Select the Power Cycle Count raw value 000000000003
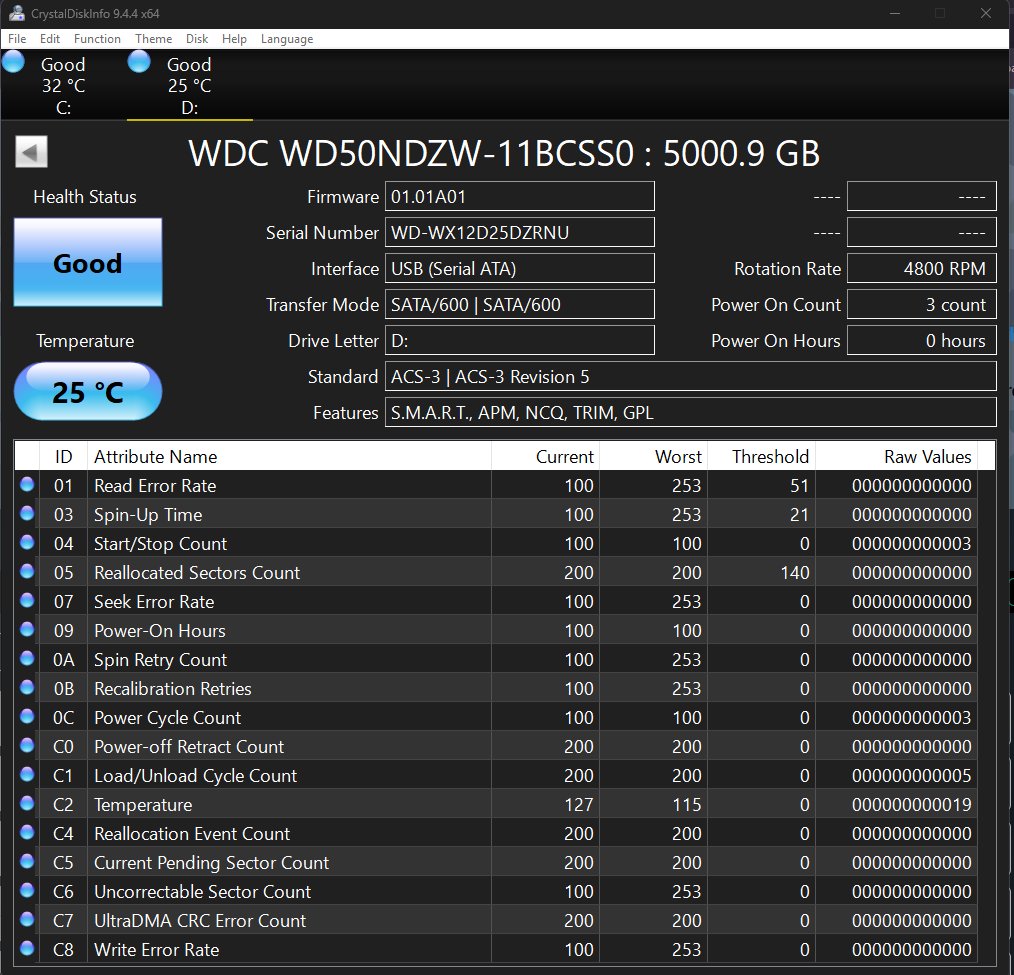The width and height of the screenshot is (1014, 975). pos(911,718)
